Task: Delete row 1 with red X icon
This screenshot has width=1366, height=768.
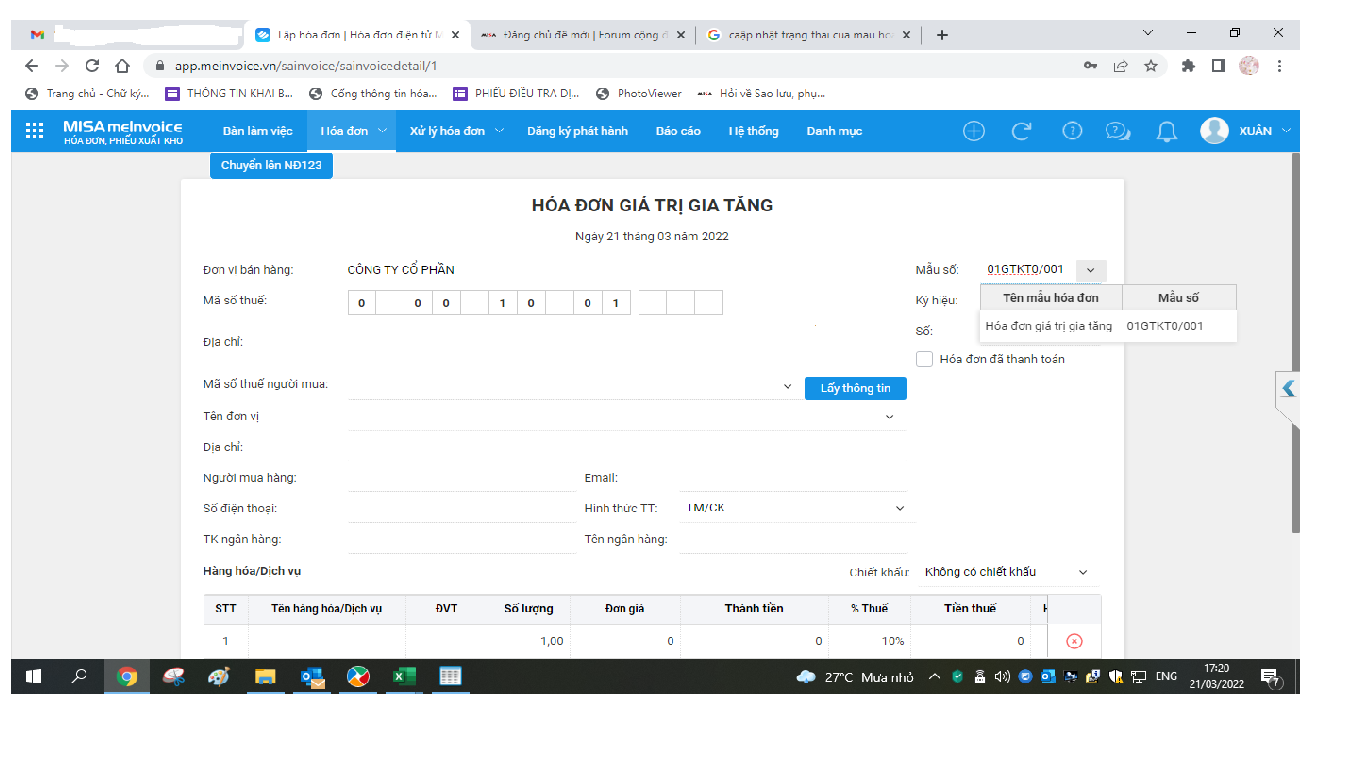Action: coord(1074,641)
